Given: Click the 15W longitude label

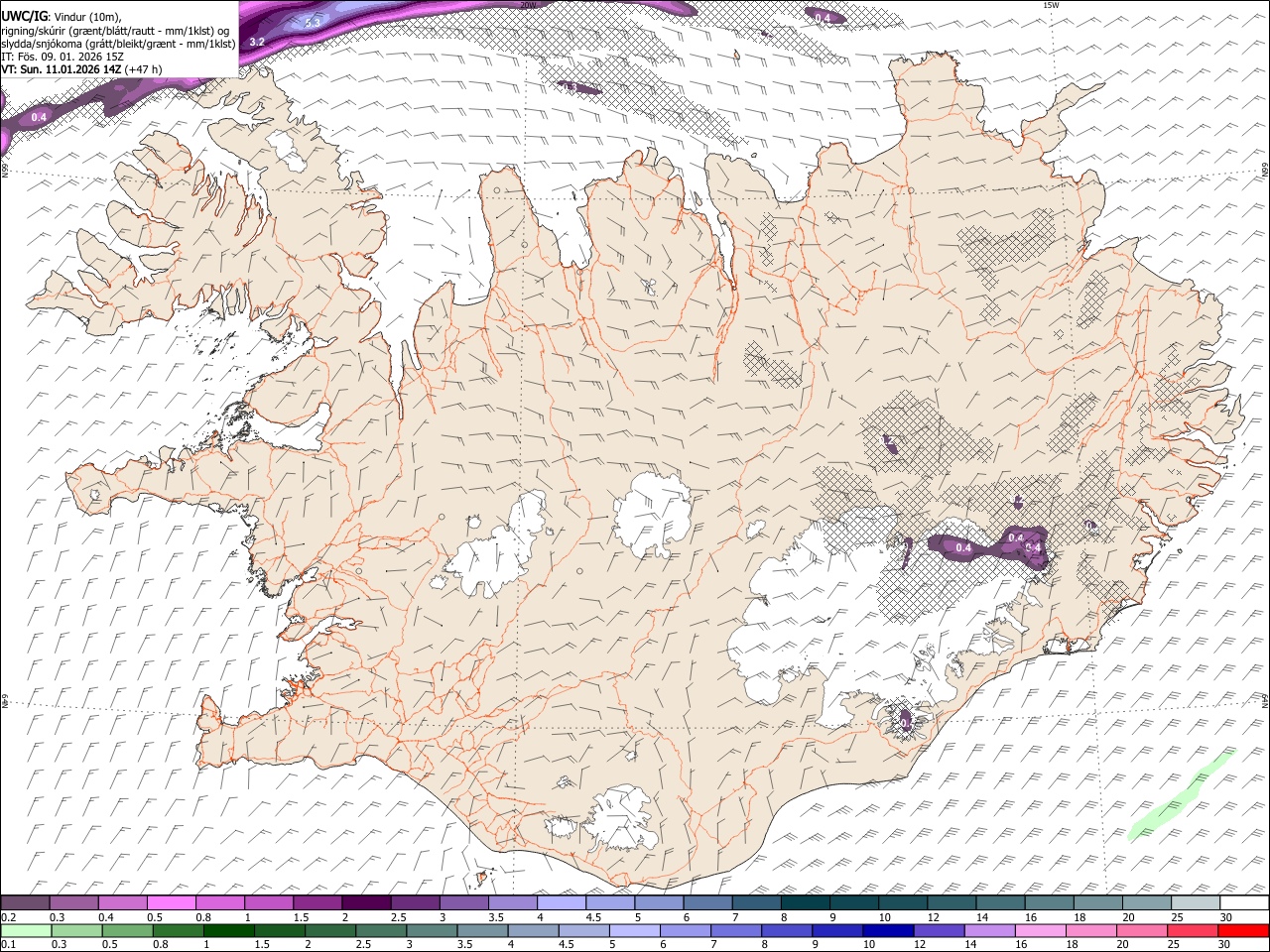Looking at the screenshot, I should click(1051, 5).
